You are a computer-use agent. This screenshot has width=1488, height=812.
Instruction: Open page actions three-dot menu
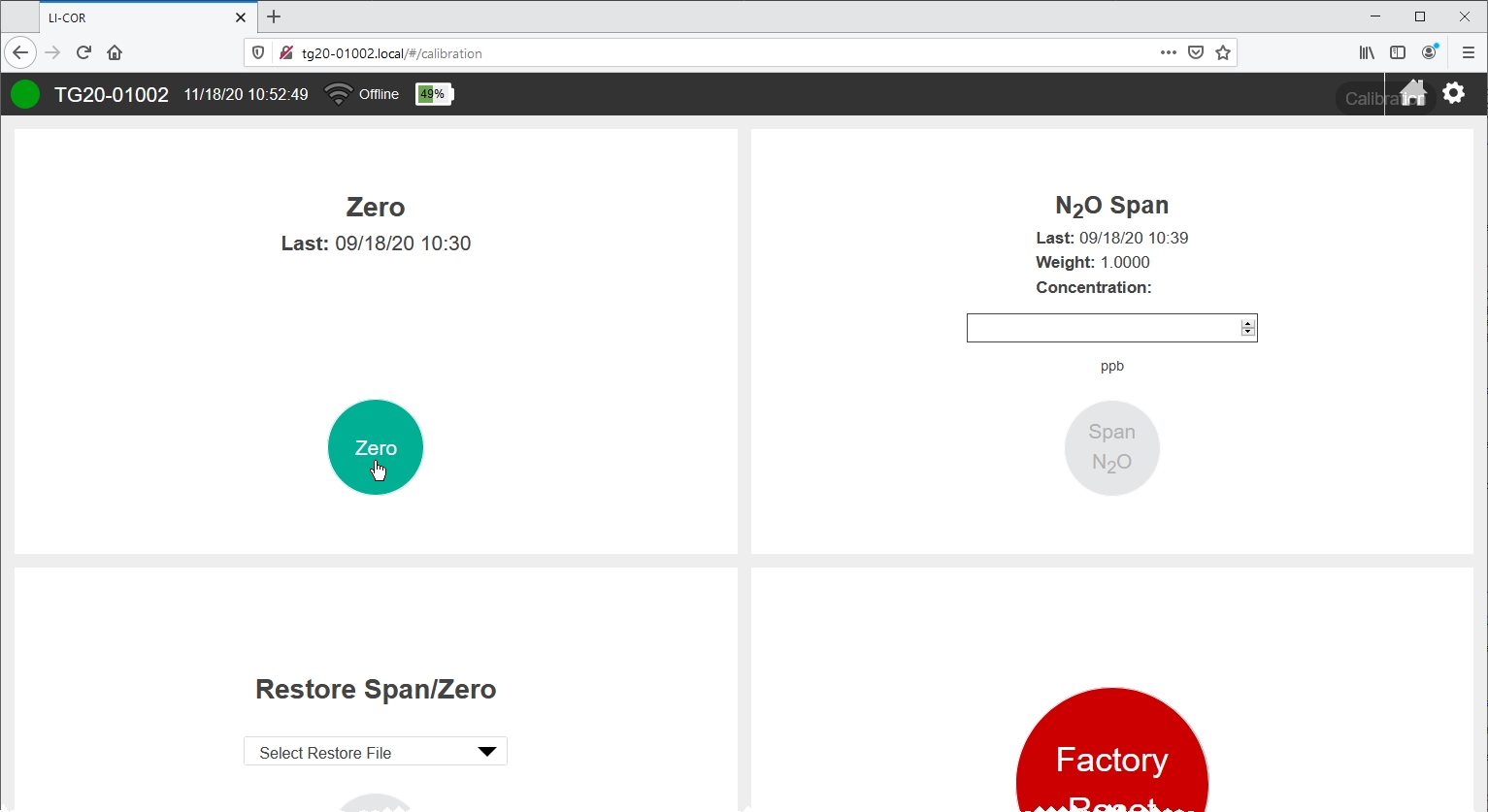(1168, 52)
